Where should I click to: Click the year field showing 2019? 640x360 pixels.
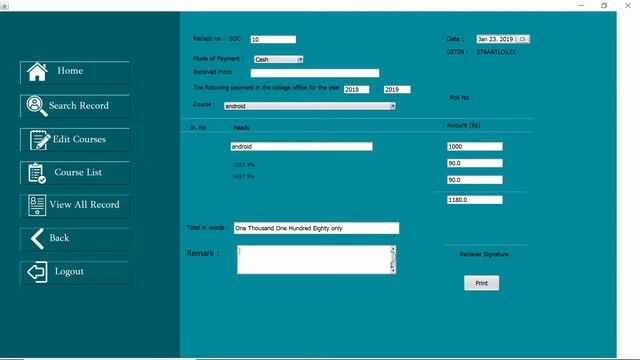click(397, 89)
